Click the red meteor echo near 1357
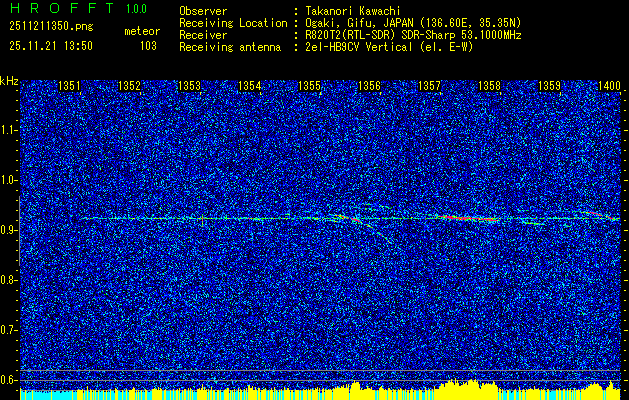This screenshot has width=629, height=400. click(x=468, y=218)
